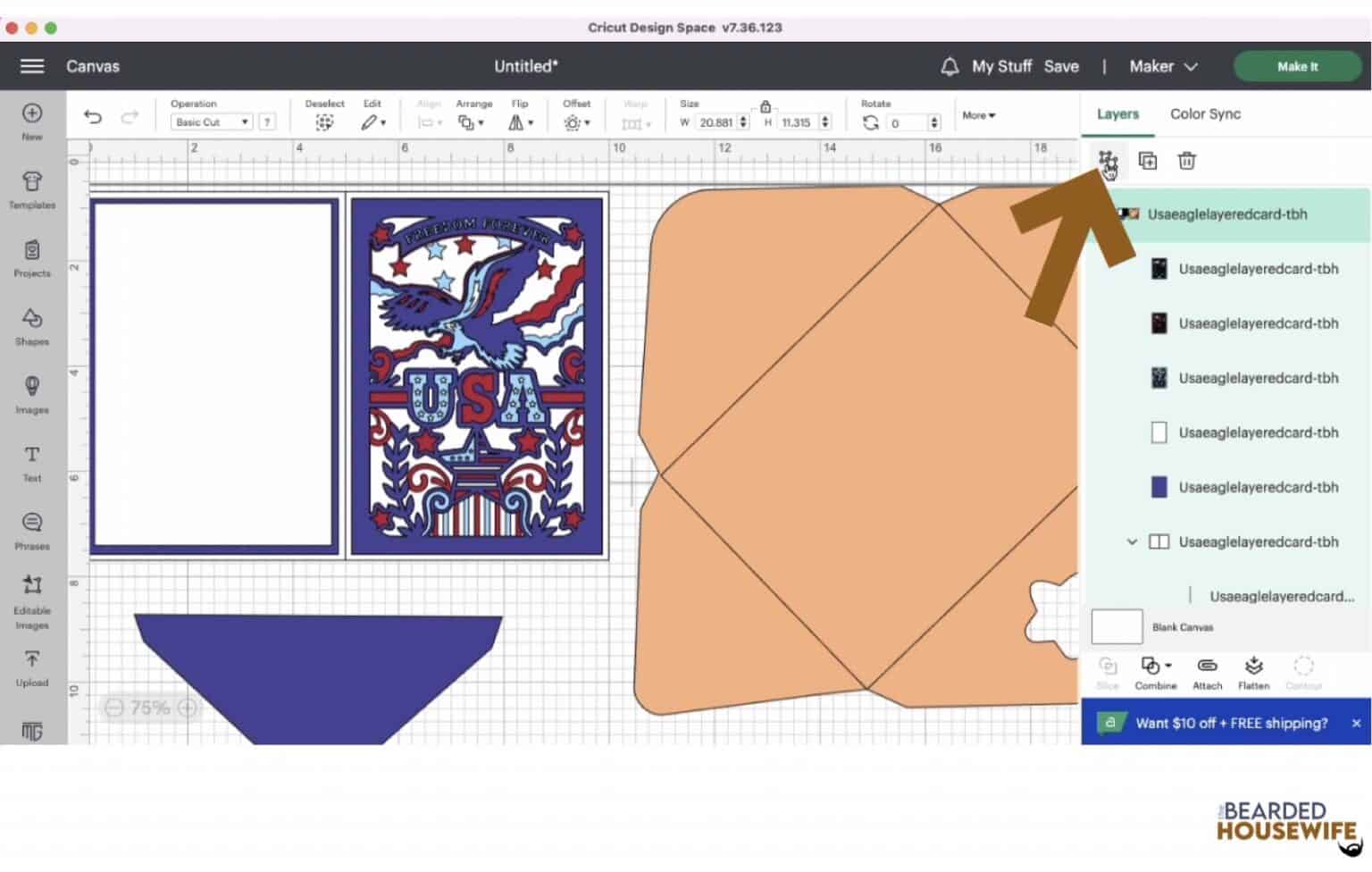1372x872 pixels.
Task: Open the Shapes panel
Action: pyautogui.click(x=31, y=327)
